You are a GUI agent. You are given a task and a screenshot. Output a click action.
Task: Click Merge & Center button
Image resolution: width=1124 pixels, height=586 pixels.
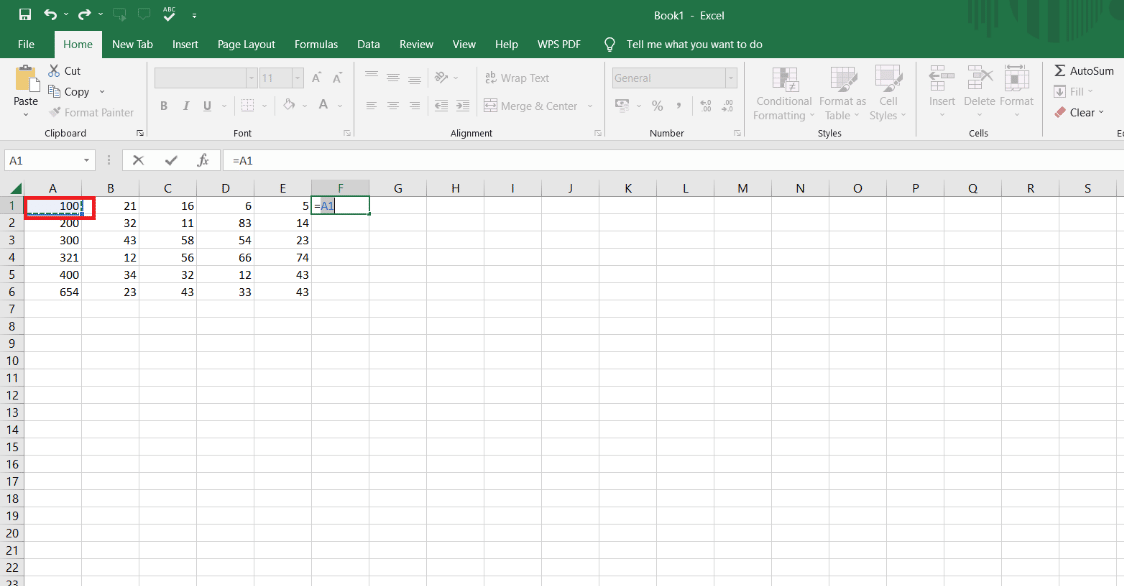(530, 105)
